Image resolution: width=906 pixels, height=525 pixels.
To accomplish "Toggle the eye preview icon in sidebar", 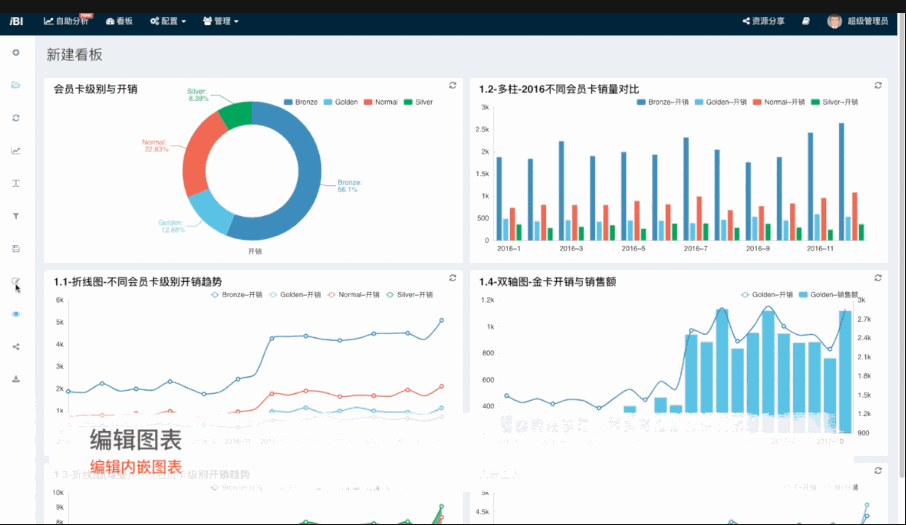I will [16, 314].
